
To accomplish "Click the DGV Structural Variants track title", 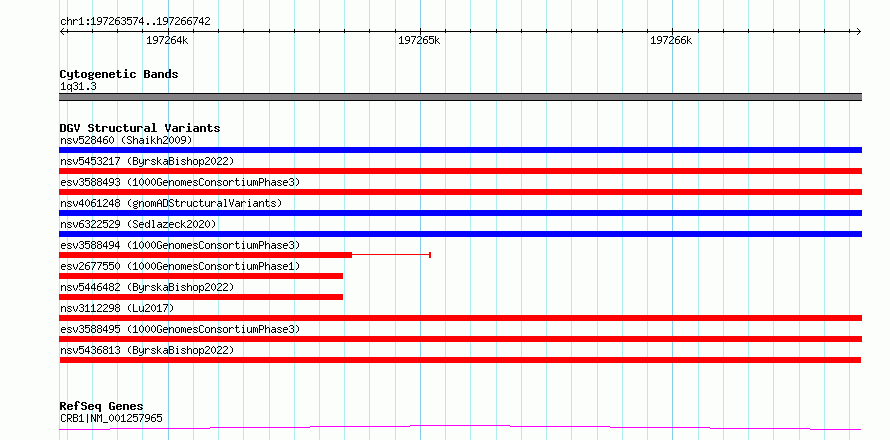I will 140,128.
